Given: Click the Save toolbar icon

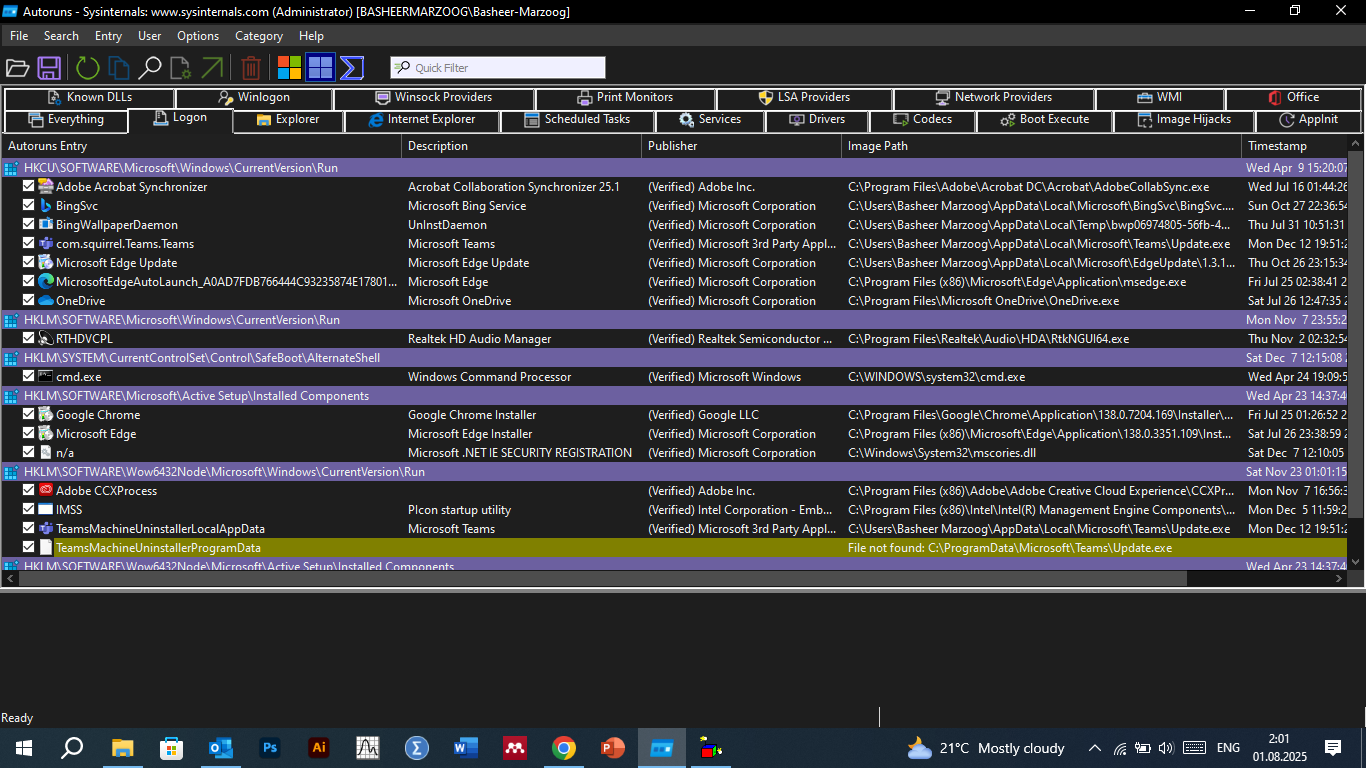Looking at the screenshot, I should 49,68.
